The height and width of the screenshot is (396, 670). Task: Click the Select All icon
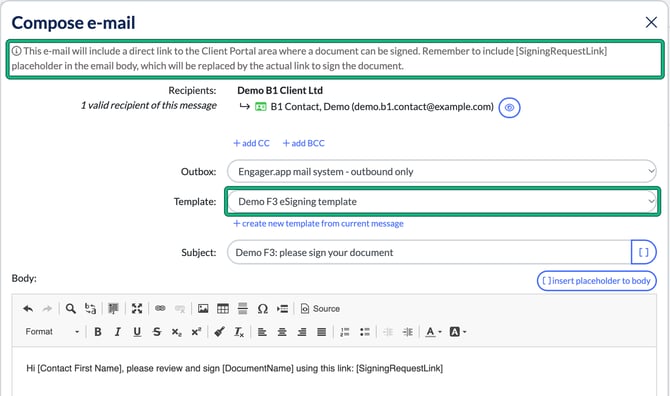(x=113, y=308)
